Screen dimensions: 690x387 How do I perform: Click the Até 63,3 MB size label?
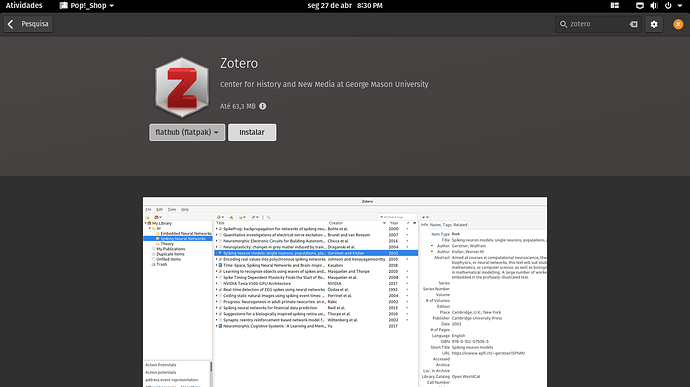[238, 106]
